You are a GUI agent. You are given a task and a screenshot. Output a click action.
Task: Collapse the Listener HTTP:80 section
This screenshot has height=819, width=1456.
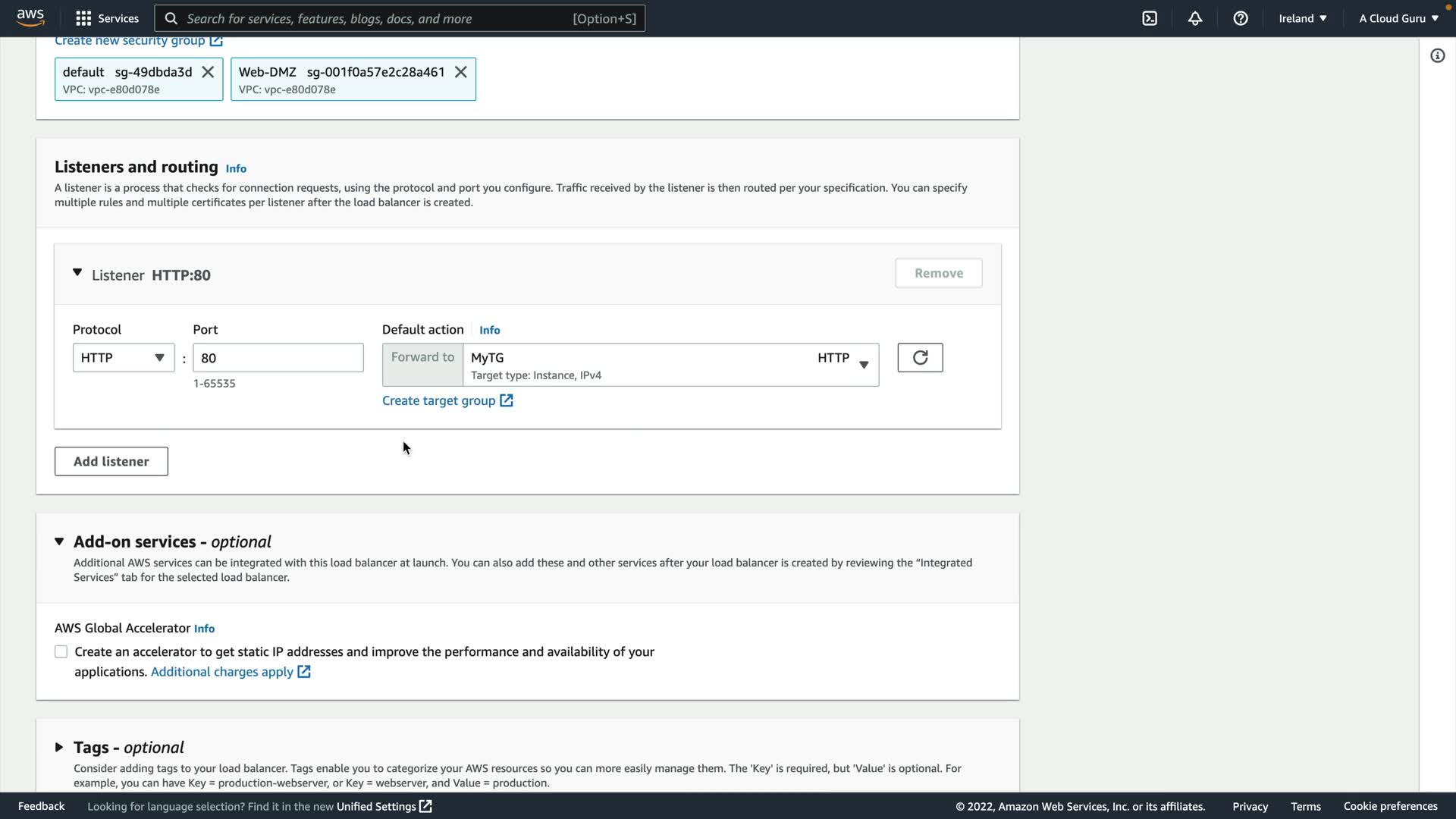[77, 273]
